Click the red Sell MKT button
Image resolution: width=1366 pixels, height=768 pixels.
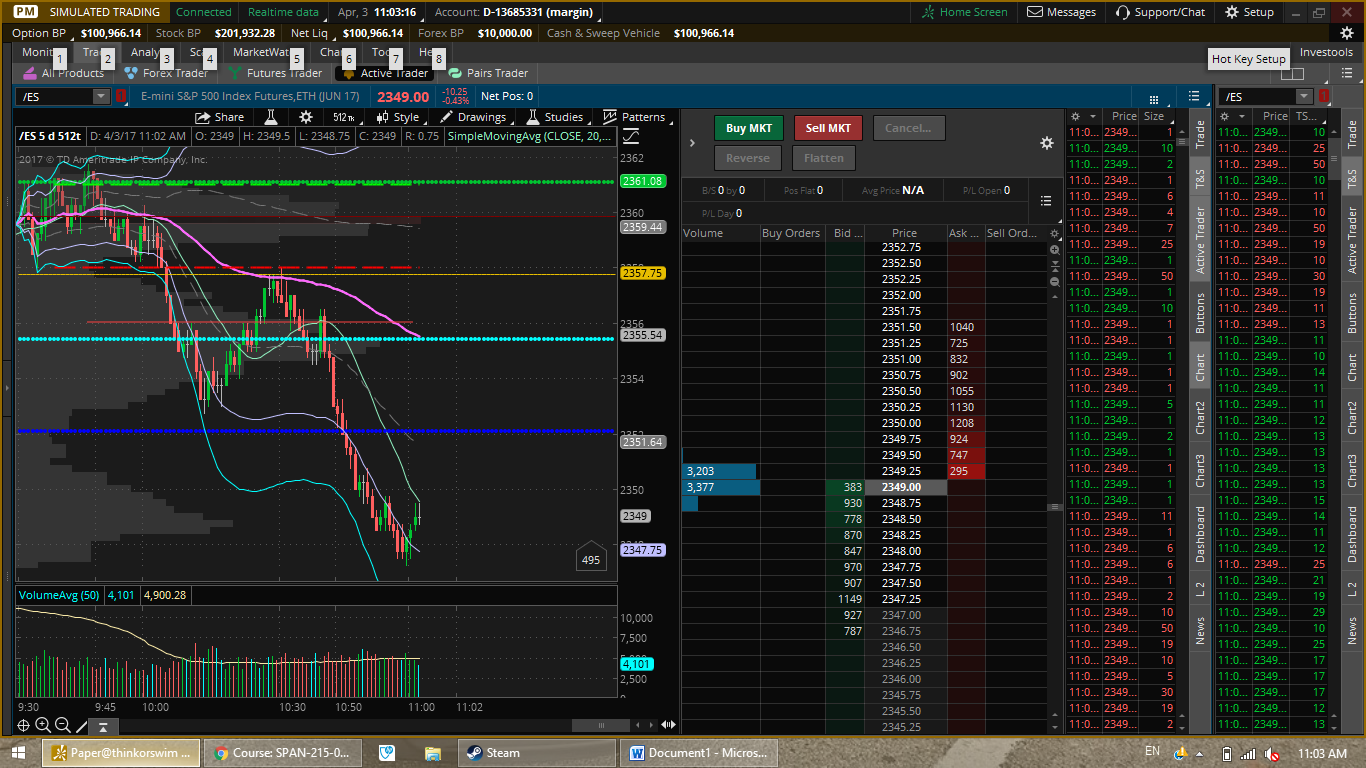coord(828,128)
